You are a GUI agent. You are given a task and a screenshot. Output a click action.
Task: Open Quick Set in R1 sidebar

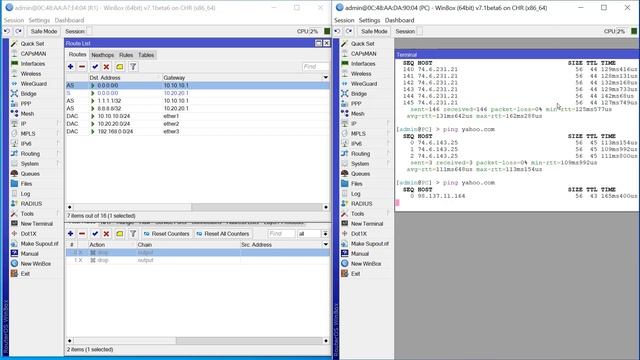click(32, 44)
